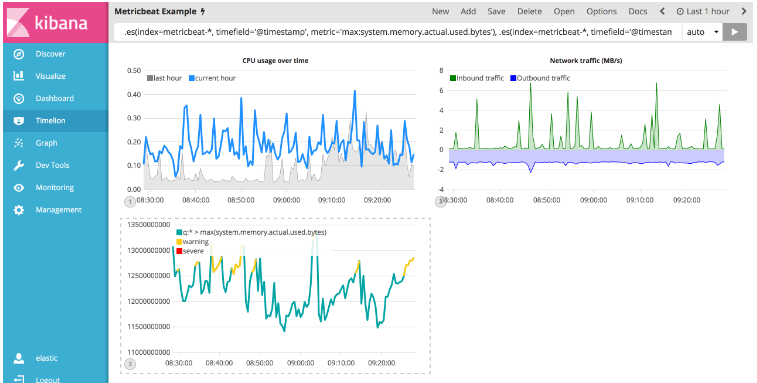This screenshot has width=757, height=383.
Task: Click Options in the top menu
Action: point(602,11)
